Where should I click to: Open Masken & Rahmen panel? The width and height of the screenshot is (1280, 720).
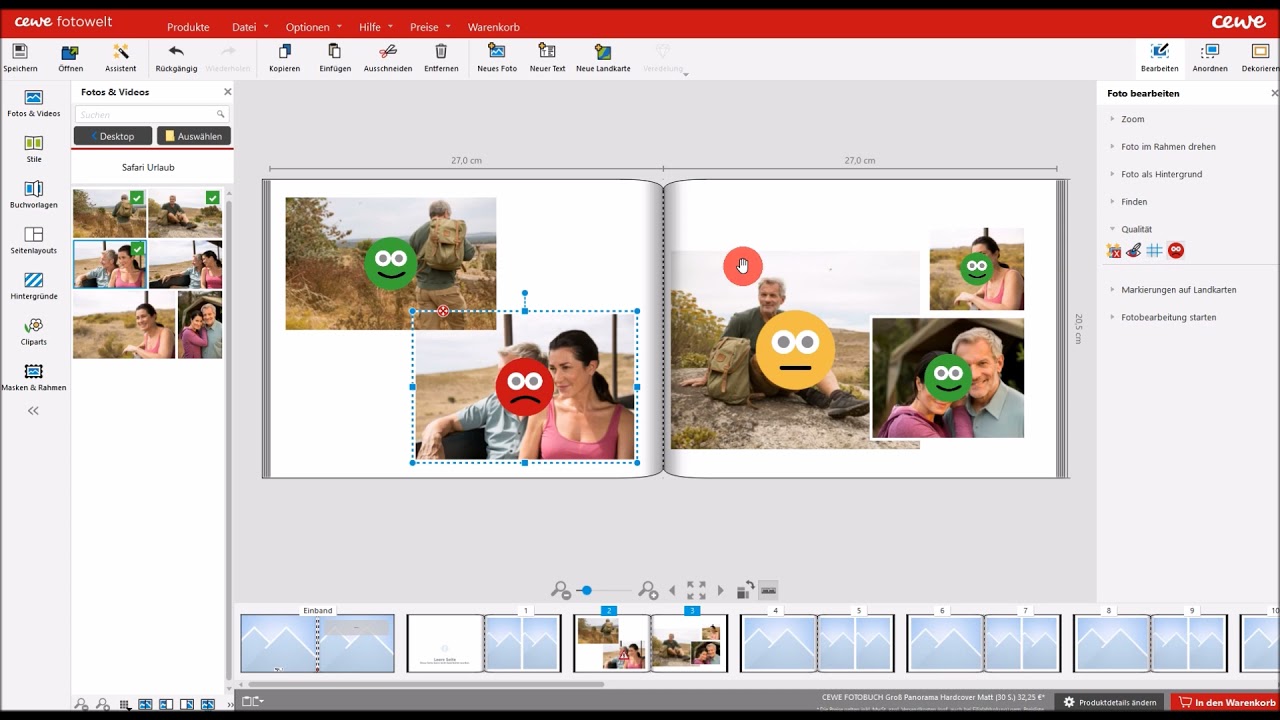[34, 377]
